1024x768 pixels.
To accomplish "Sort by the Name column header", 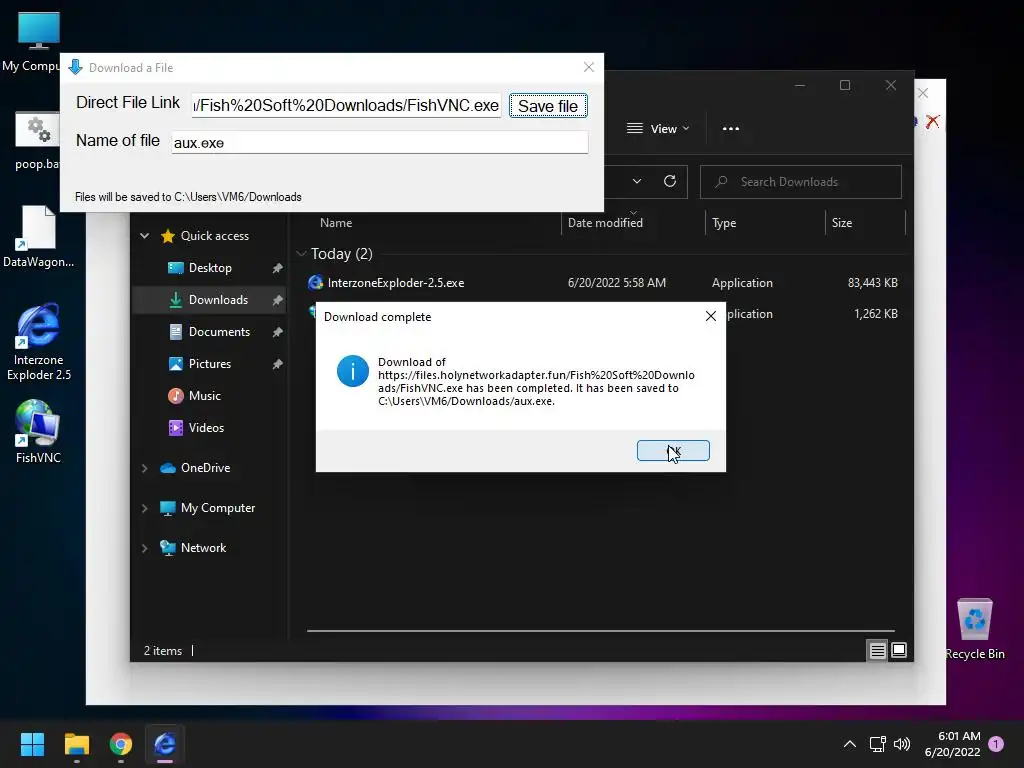I will (x=336, y=223).
